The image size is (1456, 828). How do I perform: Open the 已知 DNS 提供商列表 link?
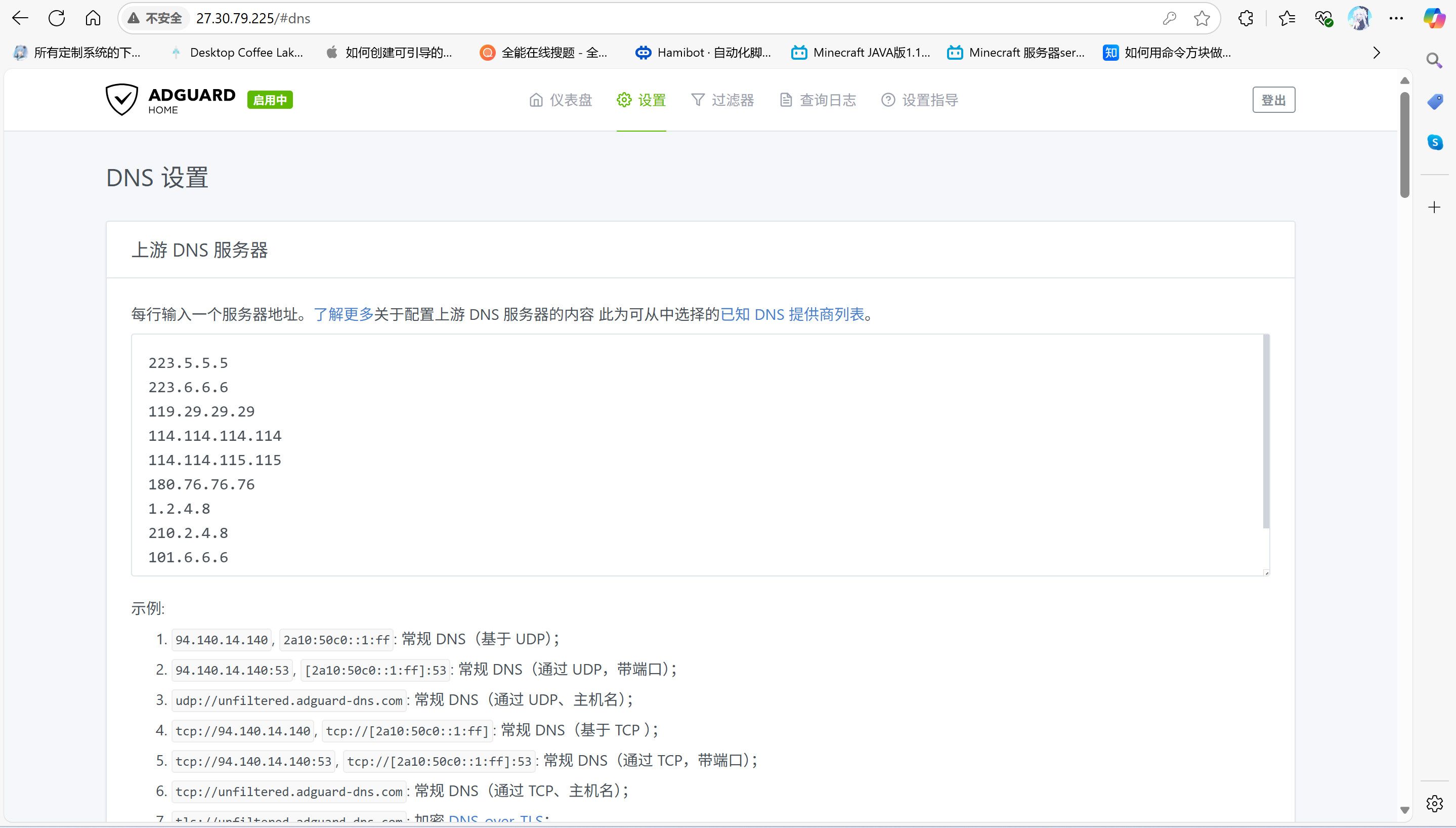point(792,314)
